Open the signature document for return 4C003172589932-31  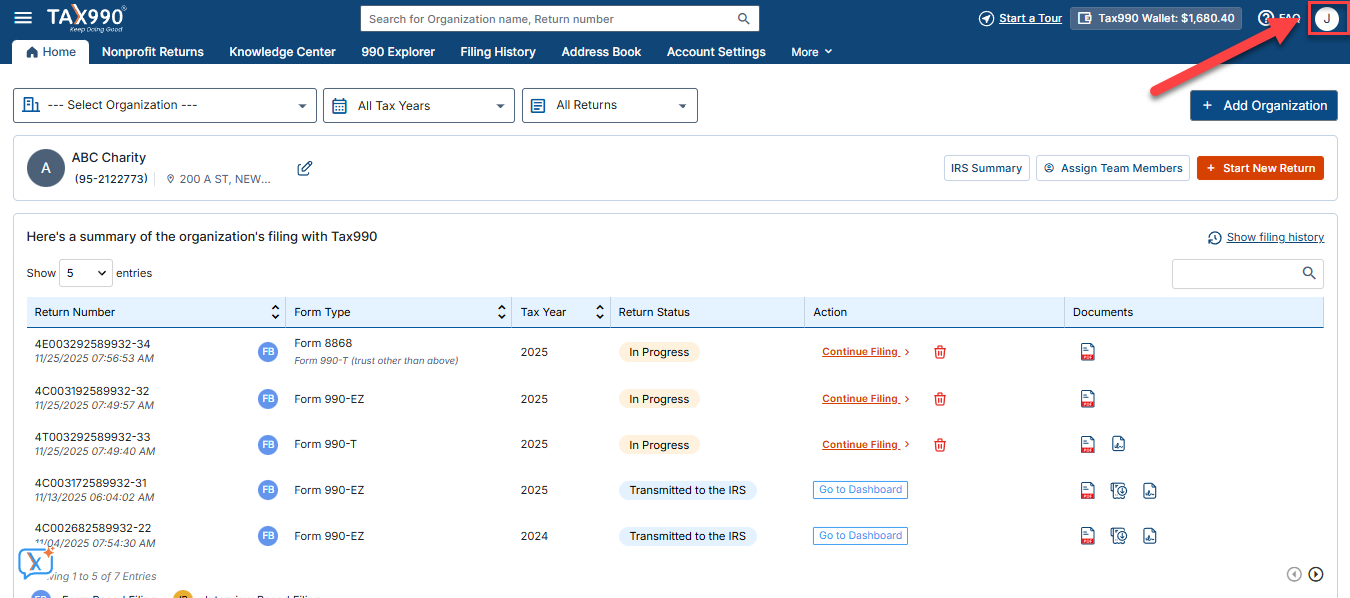(x=1150, y=490)
